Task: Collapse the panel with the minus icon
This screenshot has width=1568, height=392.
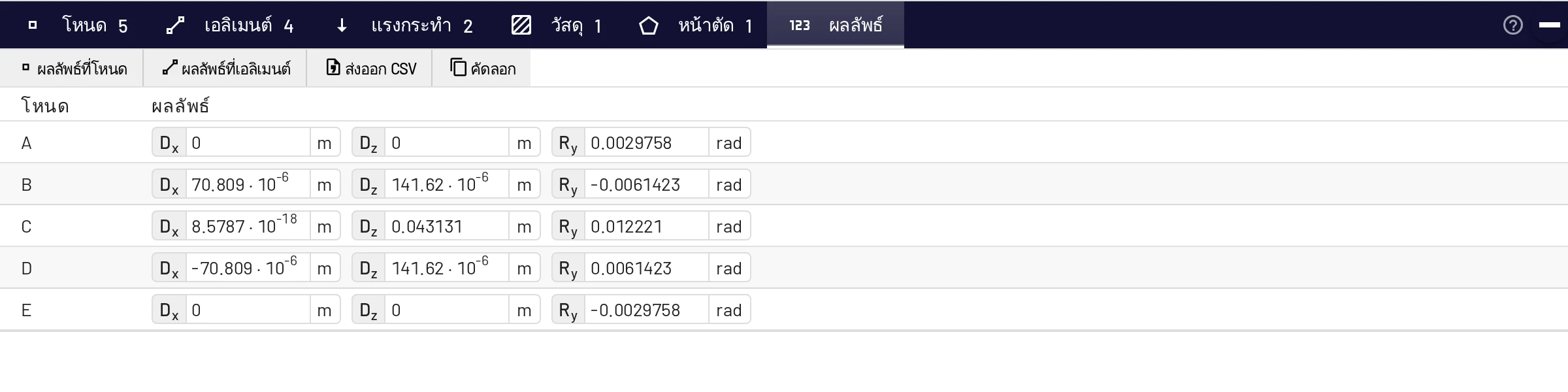Action: (1549, 25)
